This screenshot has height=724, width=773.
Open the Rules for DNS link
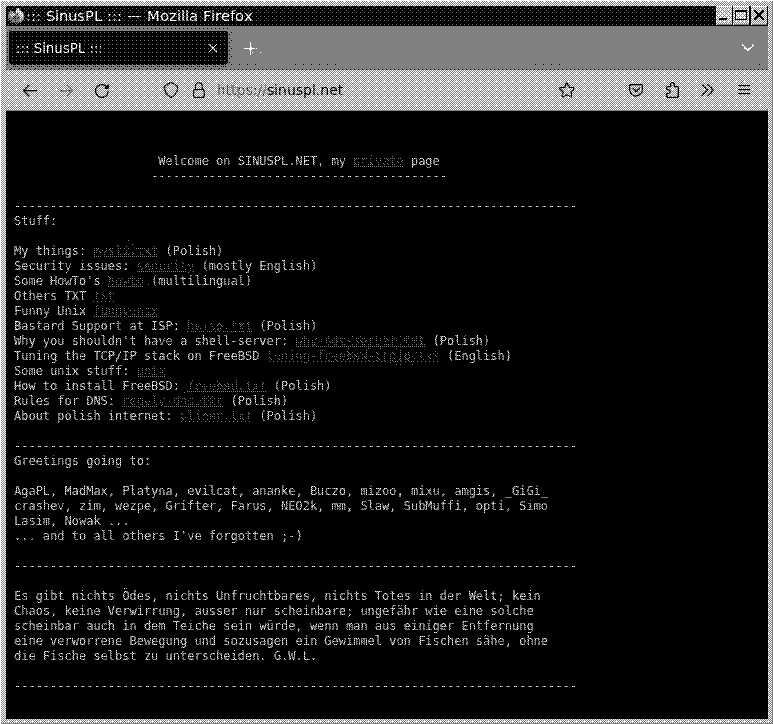point(173,401)
